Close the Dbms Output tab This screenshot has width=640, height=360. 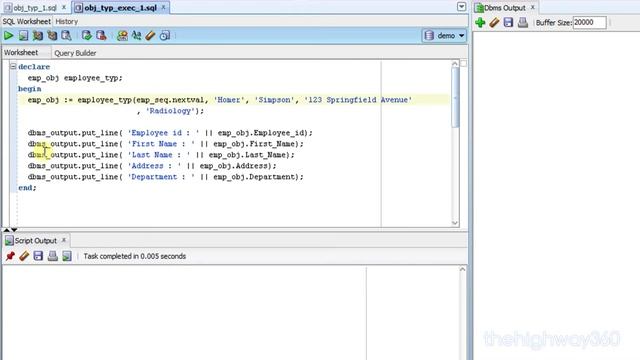click(x=532, y=7)
